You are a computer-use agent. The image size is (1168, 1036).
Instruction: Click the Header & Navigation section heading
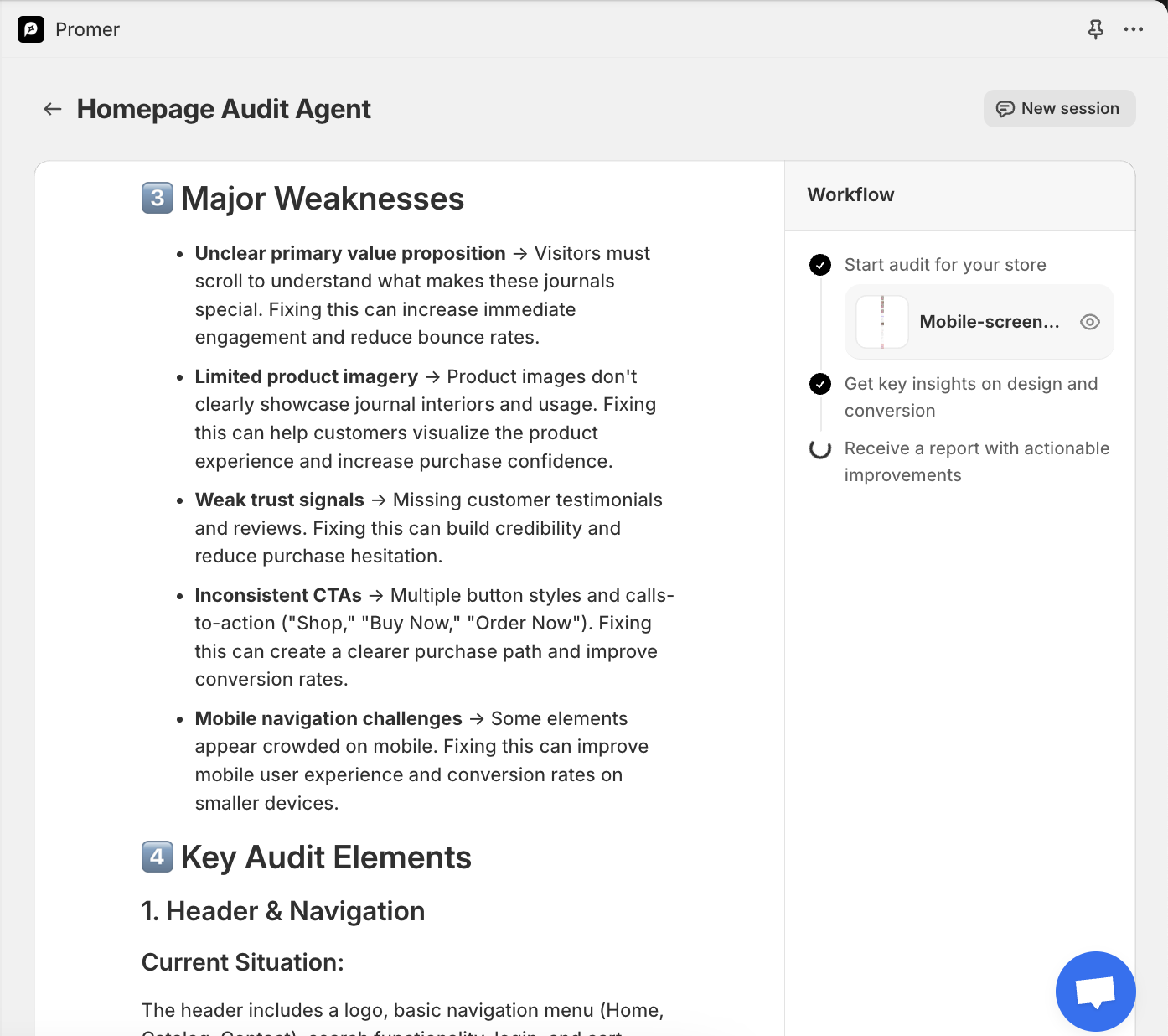(x=283, y=911)
